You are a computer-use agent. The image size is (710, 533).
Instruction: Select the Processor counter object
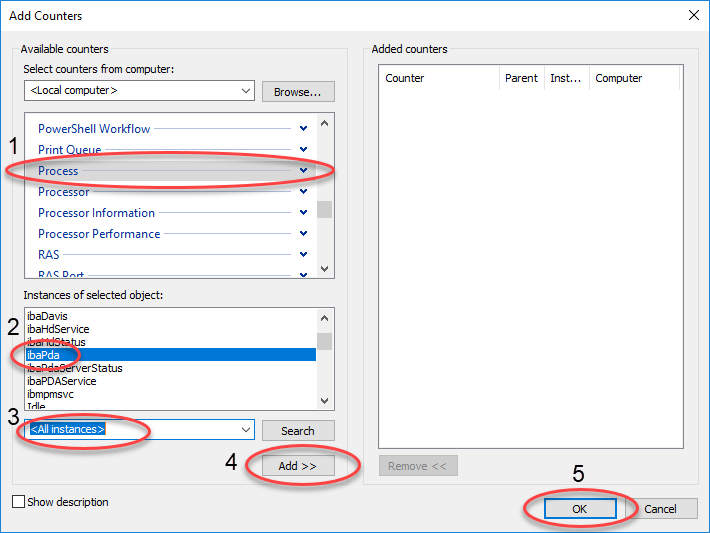pyautogui.click(x=64, y=192)
